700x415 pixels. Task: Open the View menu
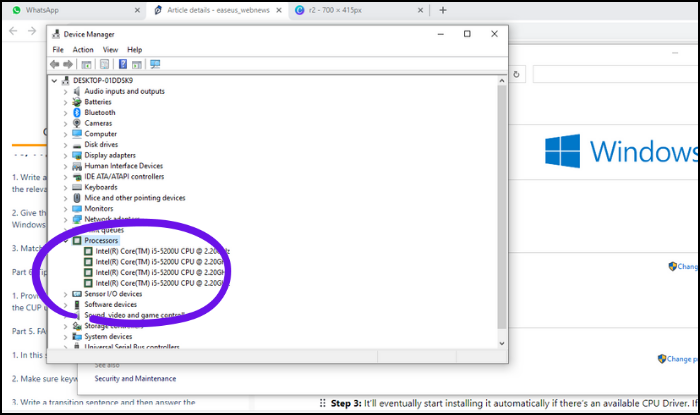110,50
